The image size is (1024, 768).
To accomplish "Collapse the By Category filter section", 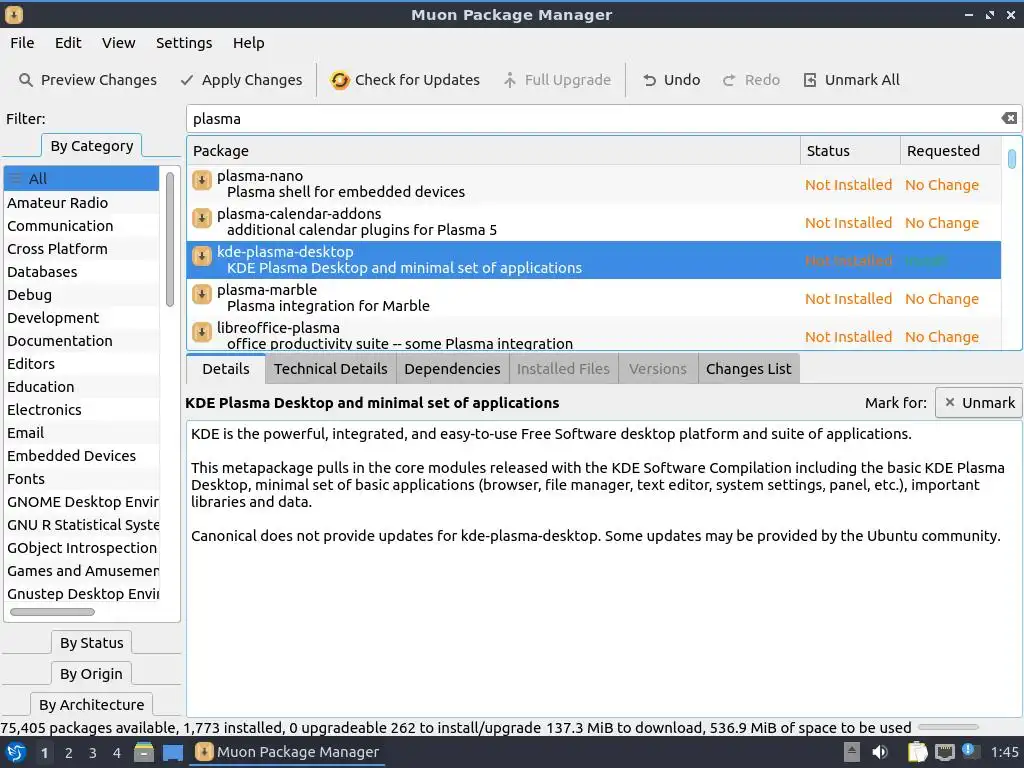I will pos(91,146).
